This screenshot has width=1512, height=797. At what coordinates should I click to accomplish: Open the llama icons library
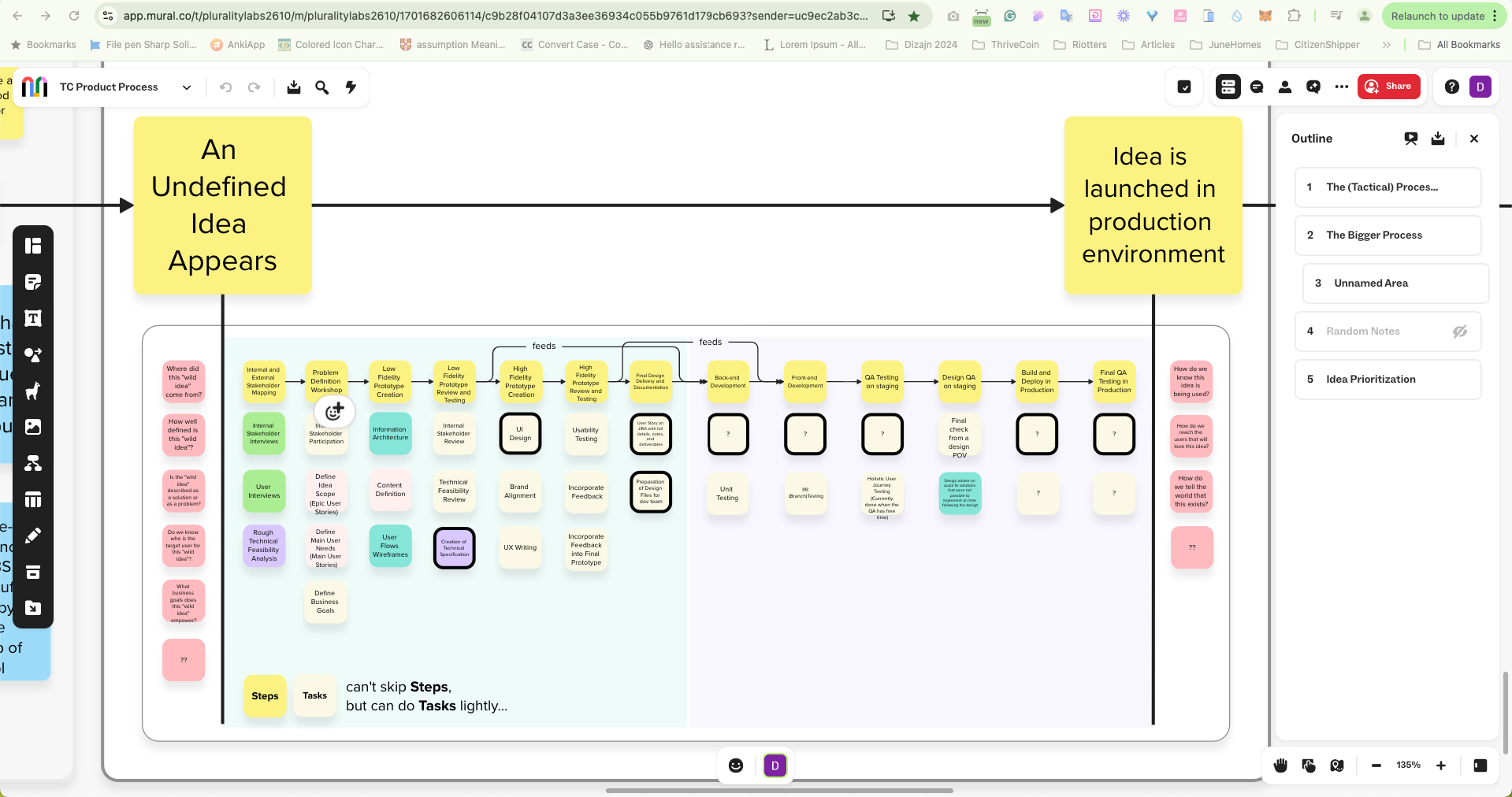(33, 391)
